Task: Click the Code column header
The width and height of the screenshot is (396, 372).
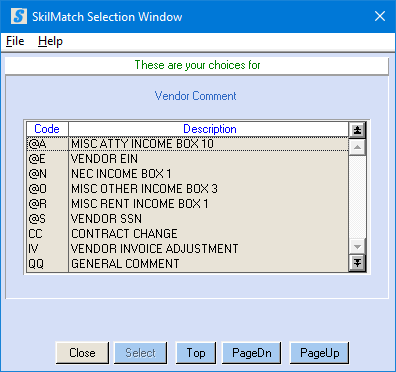Action: [x=47, y=129]
